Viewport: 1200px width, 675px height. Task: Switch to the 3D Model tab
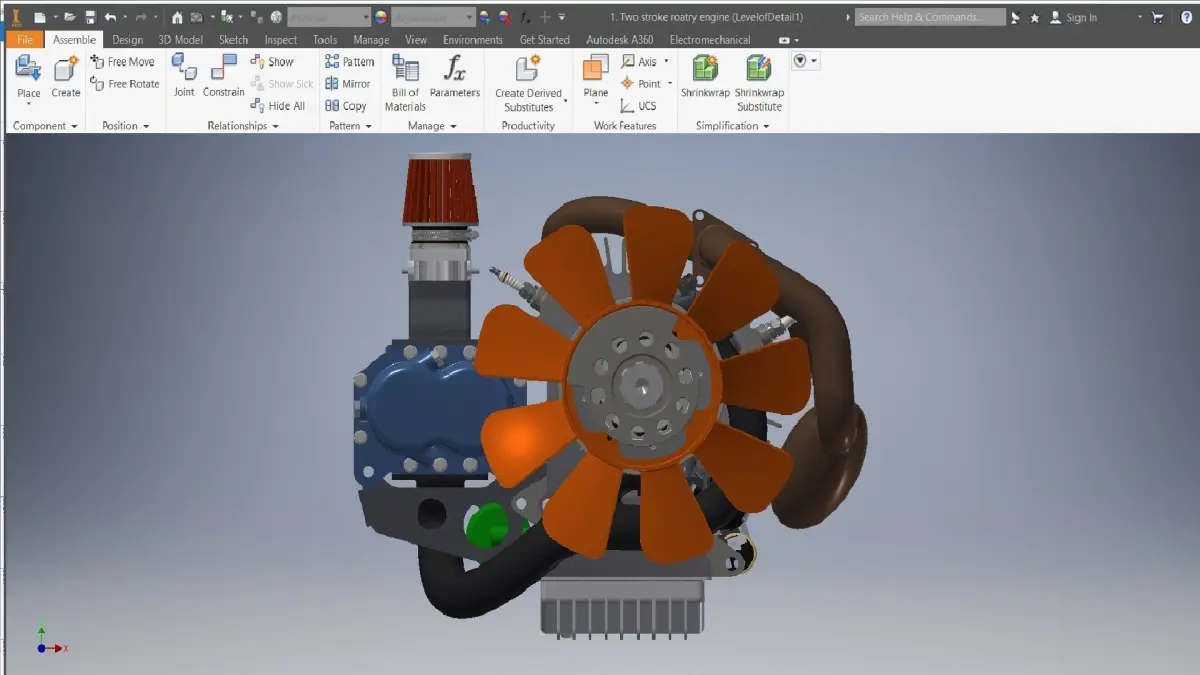pos(181,40)
